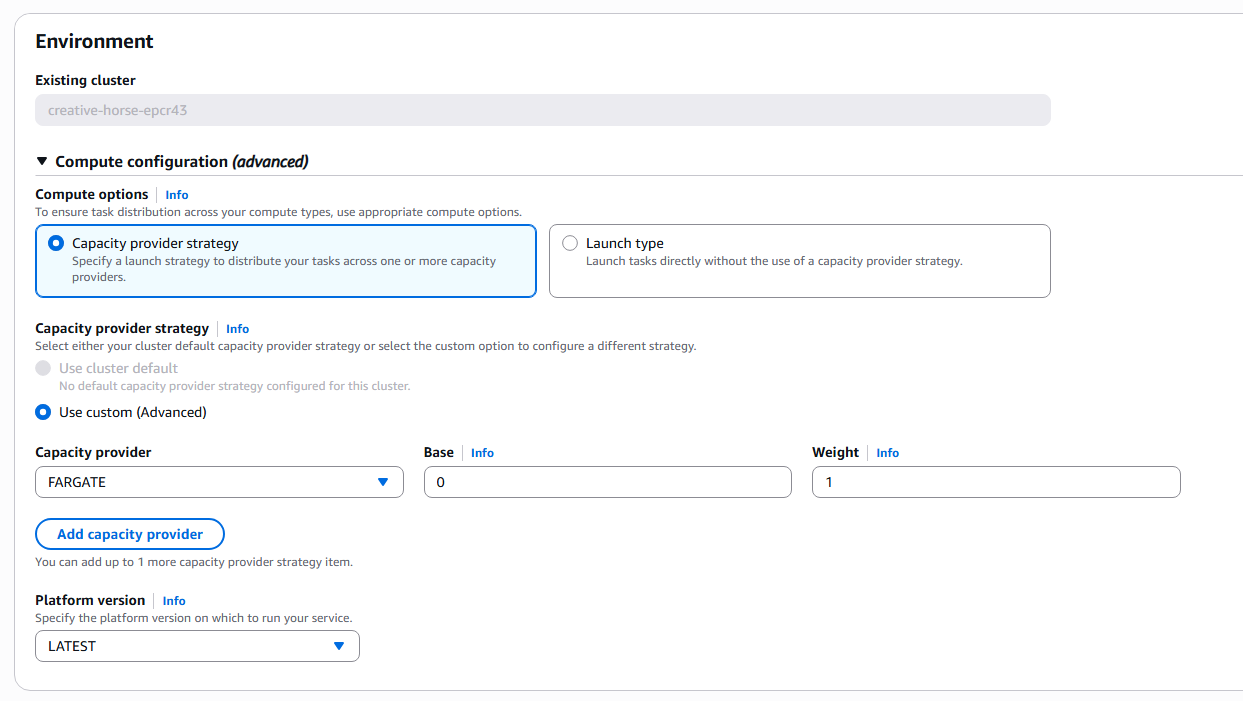Screen dimensions: 1243x701
Task: Select the Use cluster default radio button
Action: pyautogui.click(x=43, y=368)
